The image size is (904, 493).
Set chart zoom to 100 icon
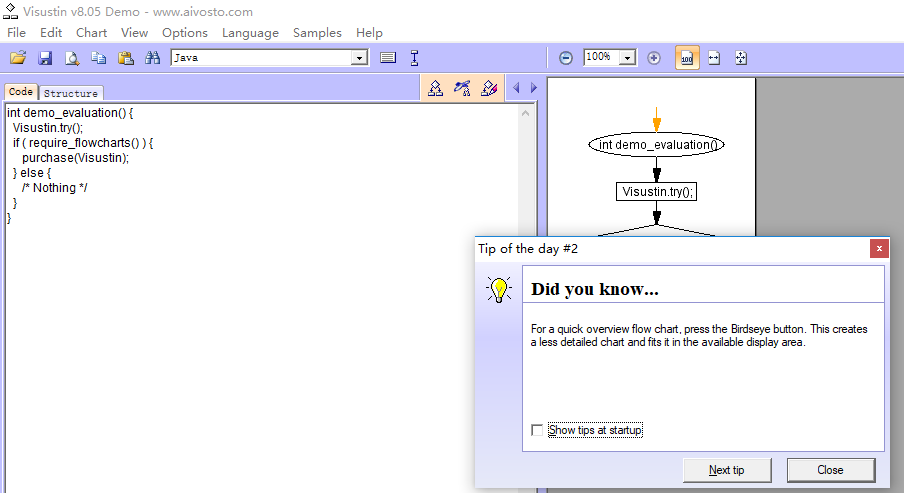(x=687, y=58)
